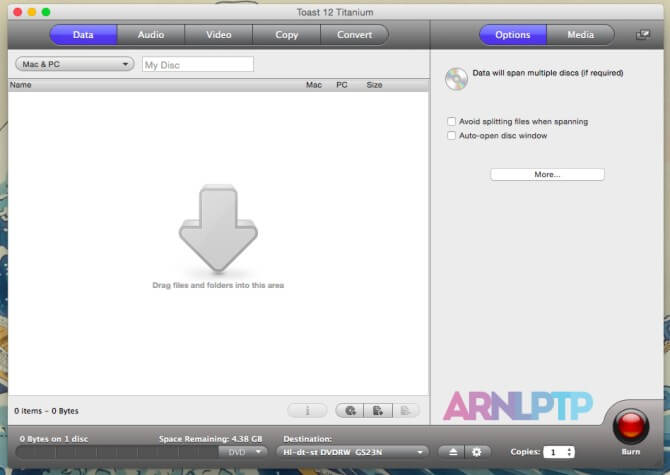This screenshot has height=475, width=670.
Task: Click the Copies number field
Action: tap(554, 452)
